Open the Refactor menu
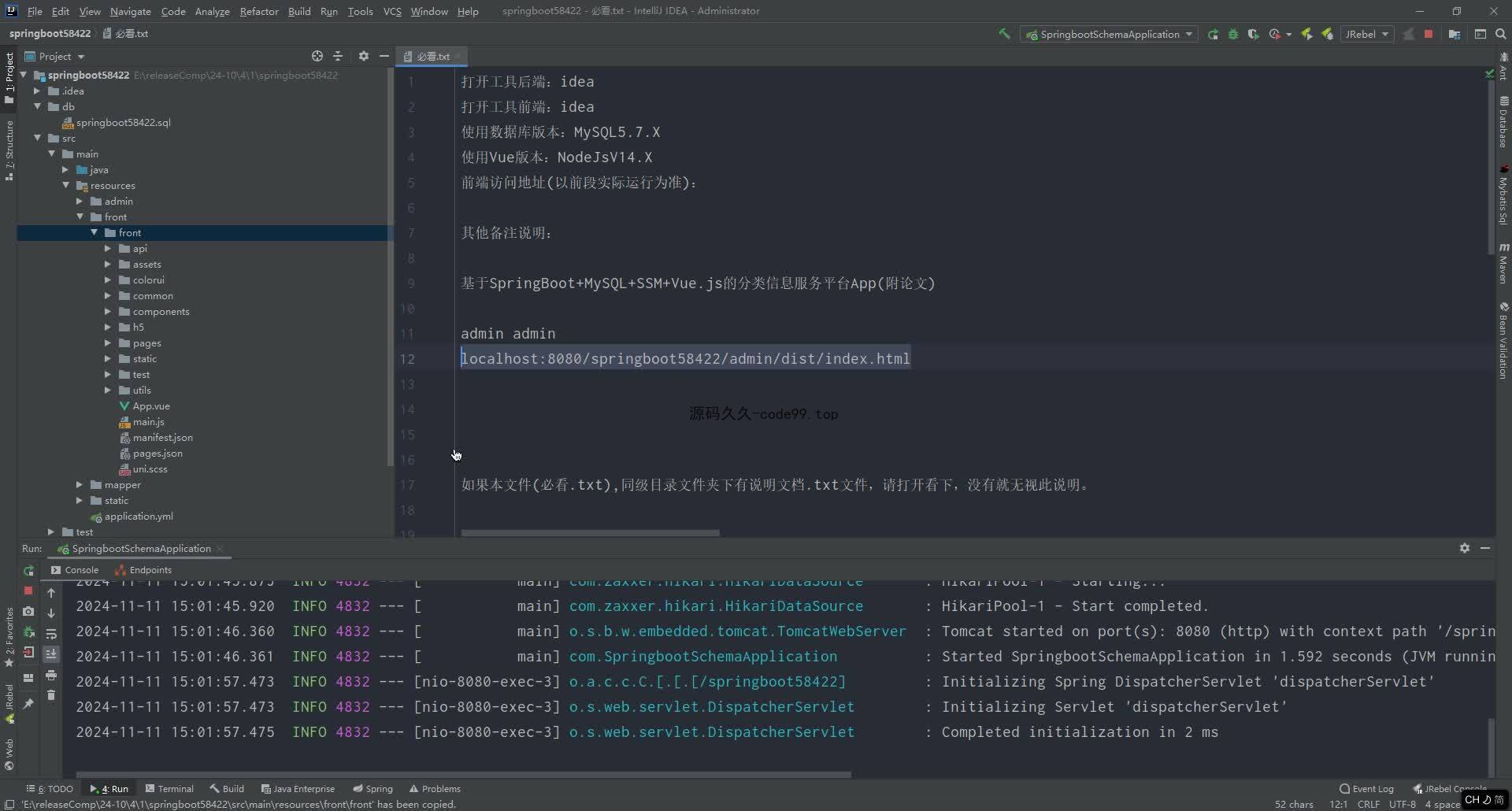 pyautogui.click(x=259, y=11)
